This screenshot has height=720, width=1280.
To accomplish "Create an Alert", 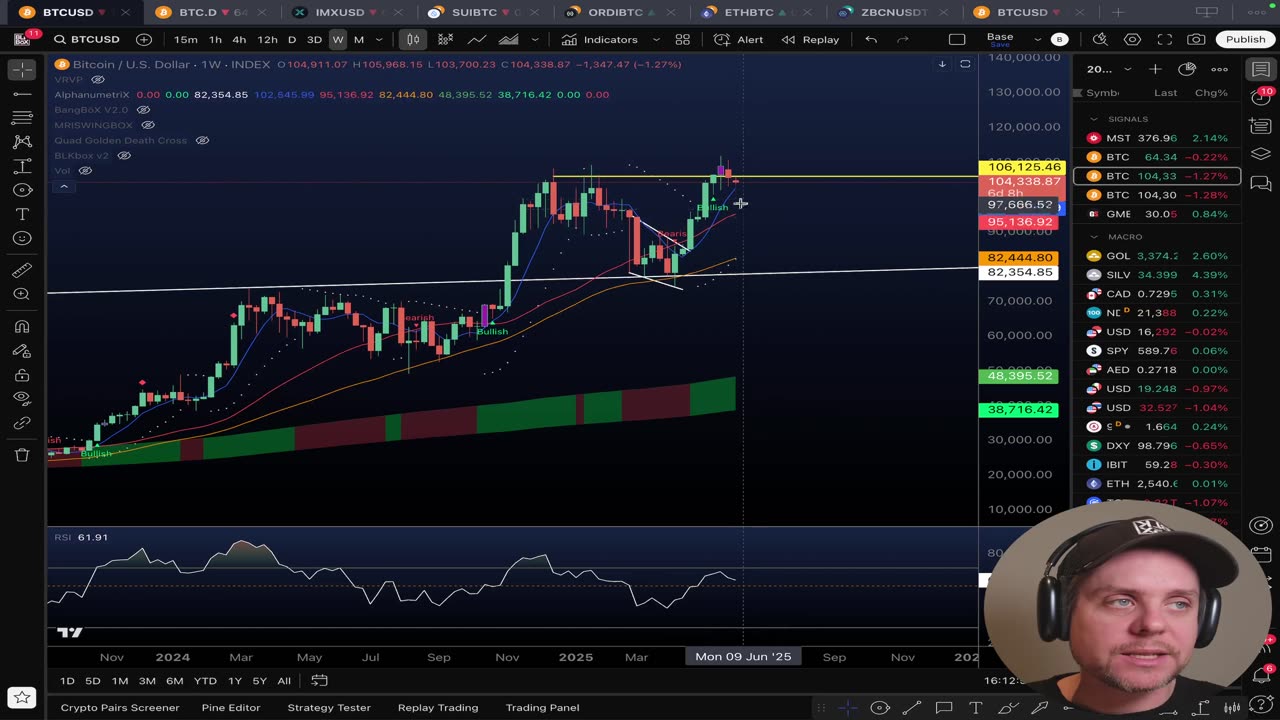I will pyautogui.click(x=739, y=39).
